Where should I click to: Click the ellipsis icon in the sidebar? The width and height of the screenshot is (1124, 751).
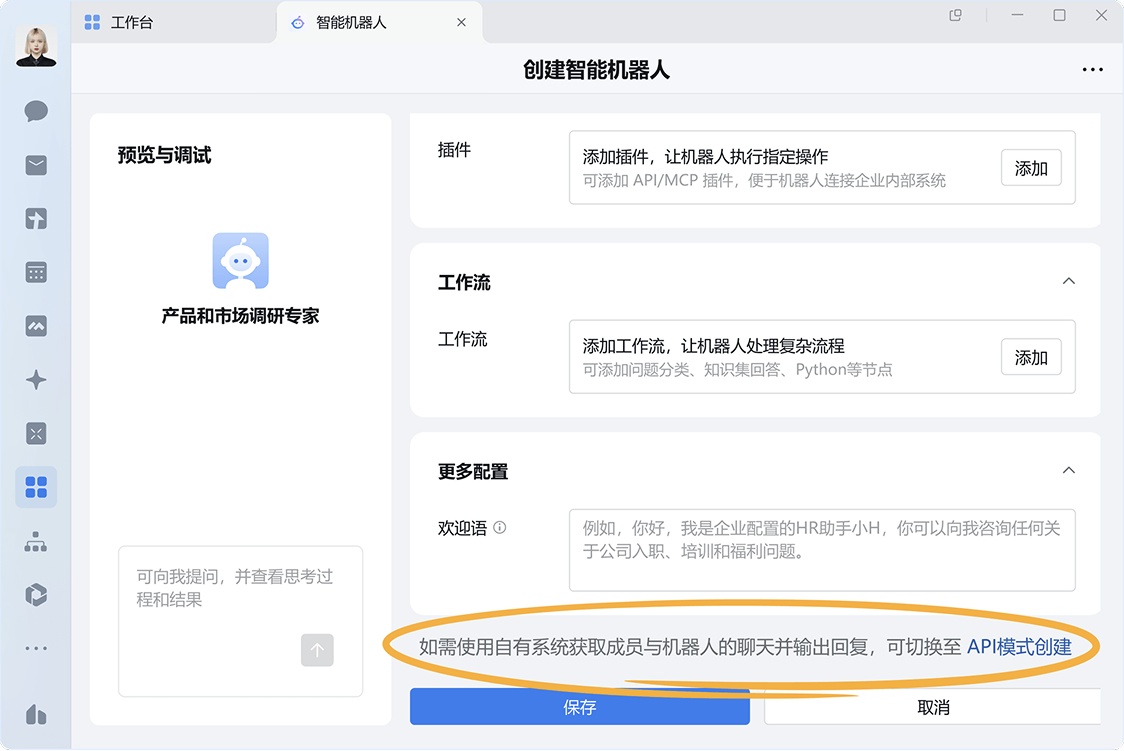tap(35, 647)
